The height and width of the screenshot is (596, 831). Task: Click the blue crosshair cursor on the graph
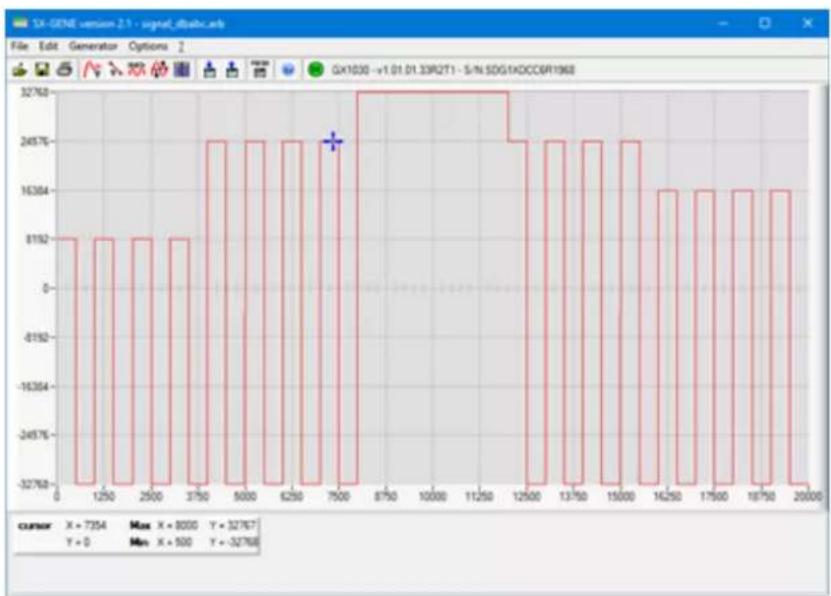coord(333,141)
